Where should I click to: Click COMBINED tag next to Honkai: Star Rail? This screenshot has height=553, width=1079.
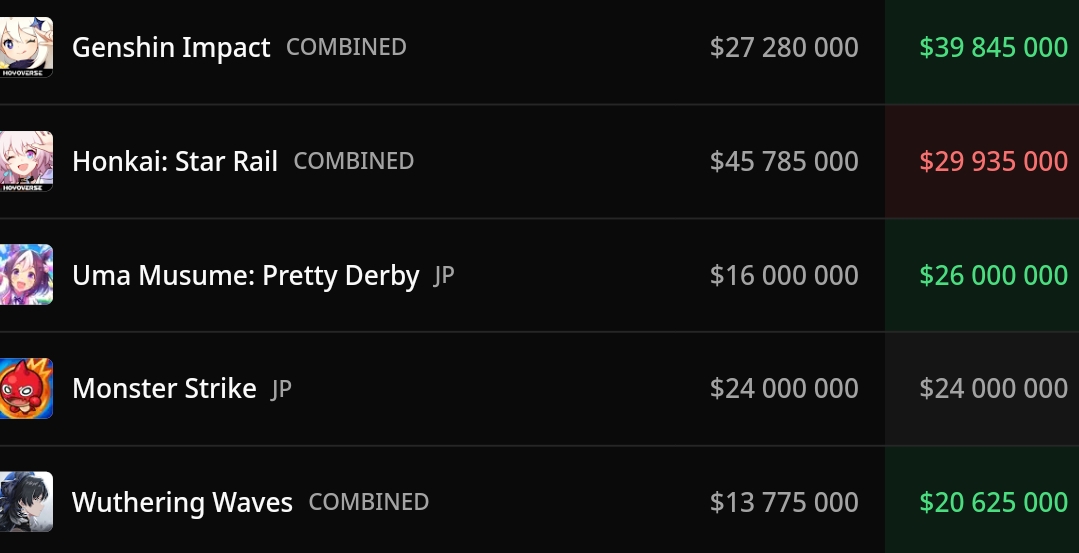(x=354, y=160)
